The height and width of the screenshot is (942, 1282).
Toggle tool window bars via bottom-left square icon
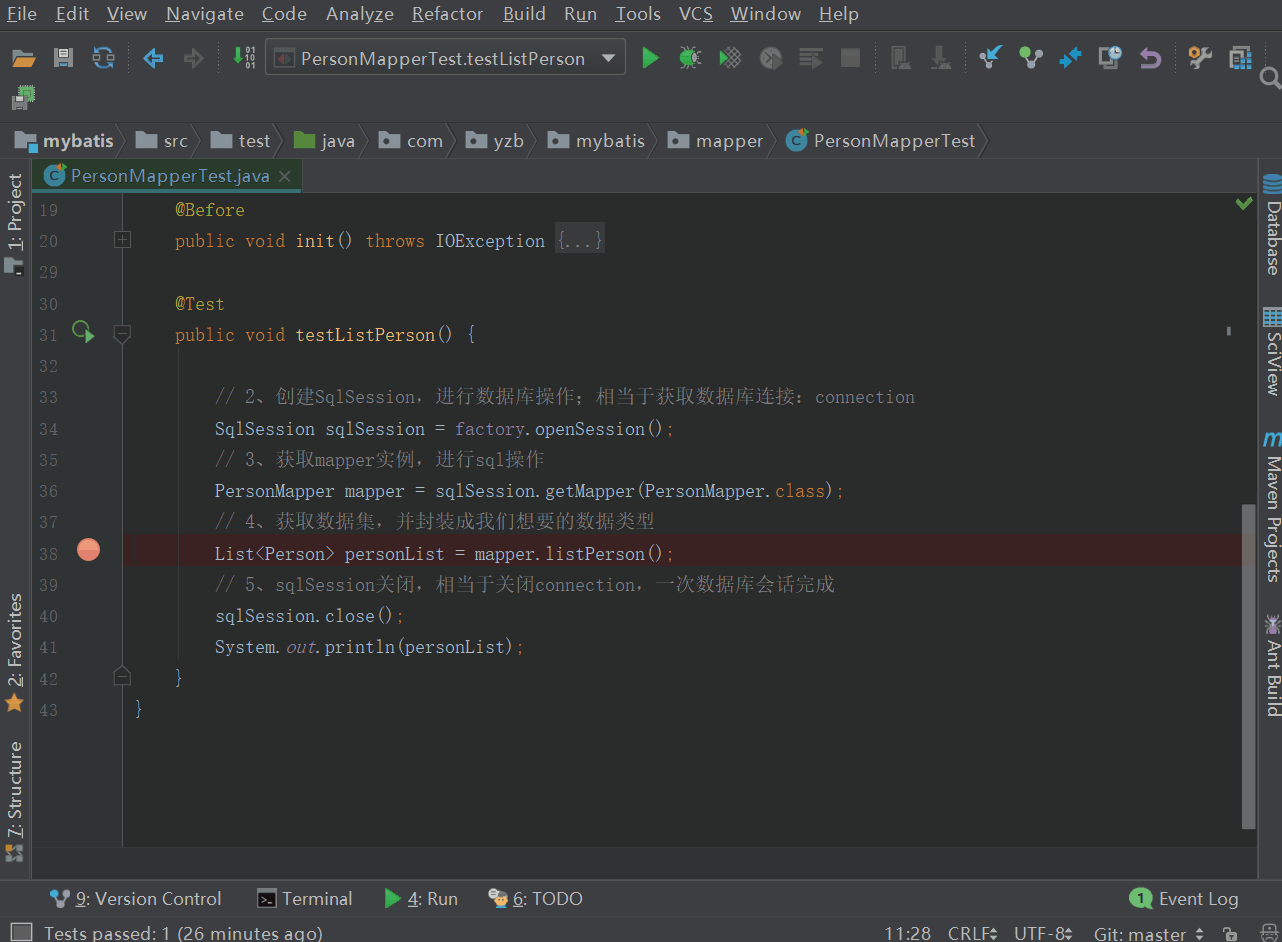coord(20,933)
